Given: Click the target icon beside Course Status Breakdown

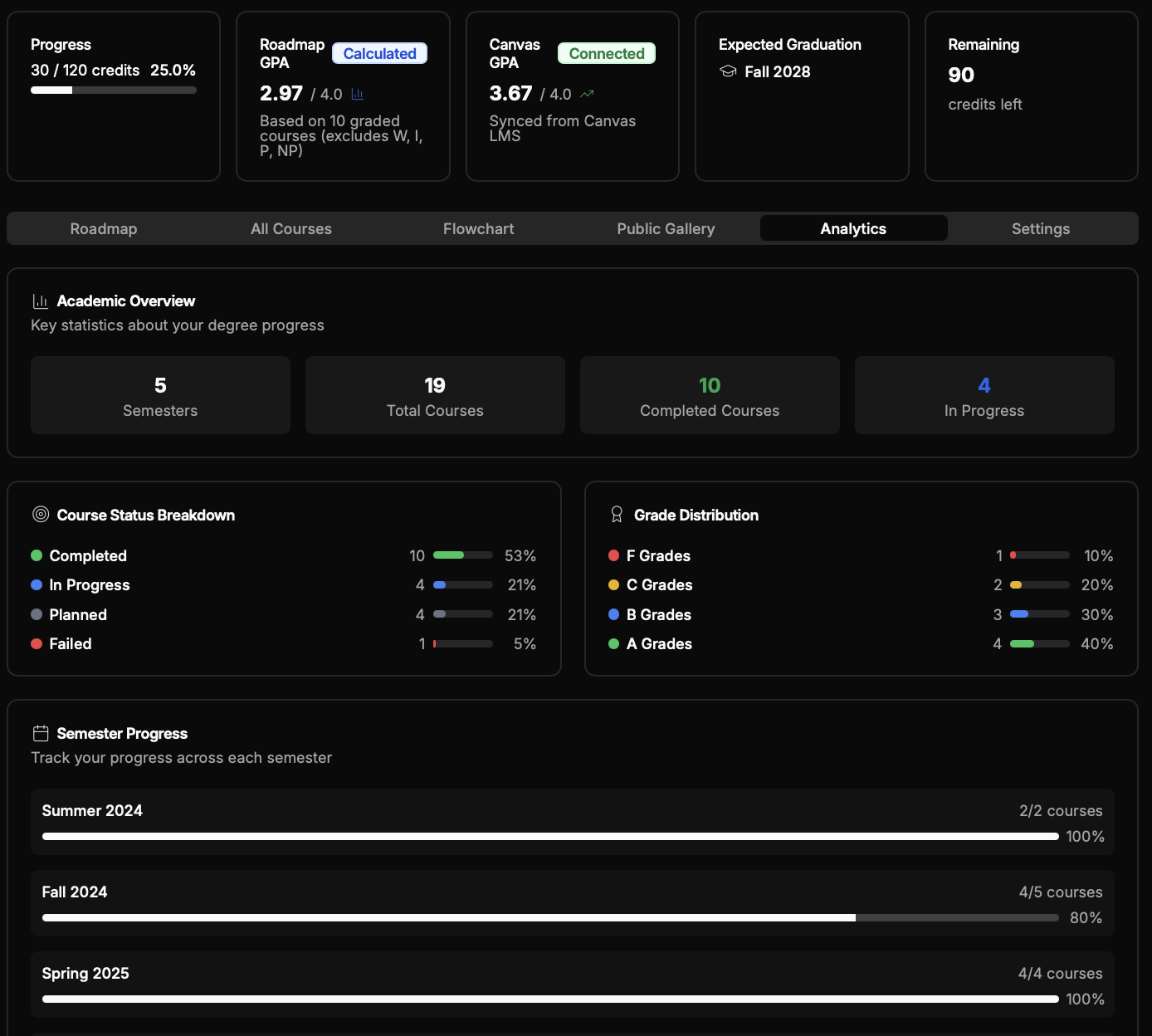Looking at the screenshot, I should pos(40,514).
